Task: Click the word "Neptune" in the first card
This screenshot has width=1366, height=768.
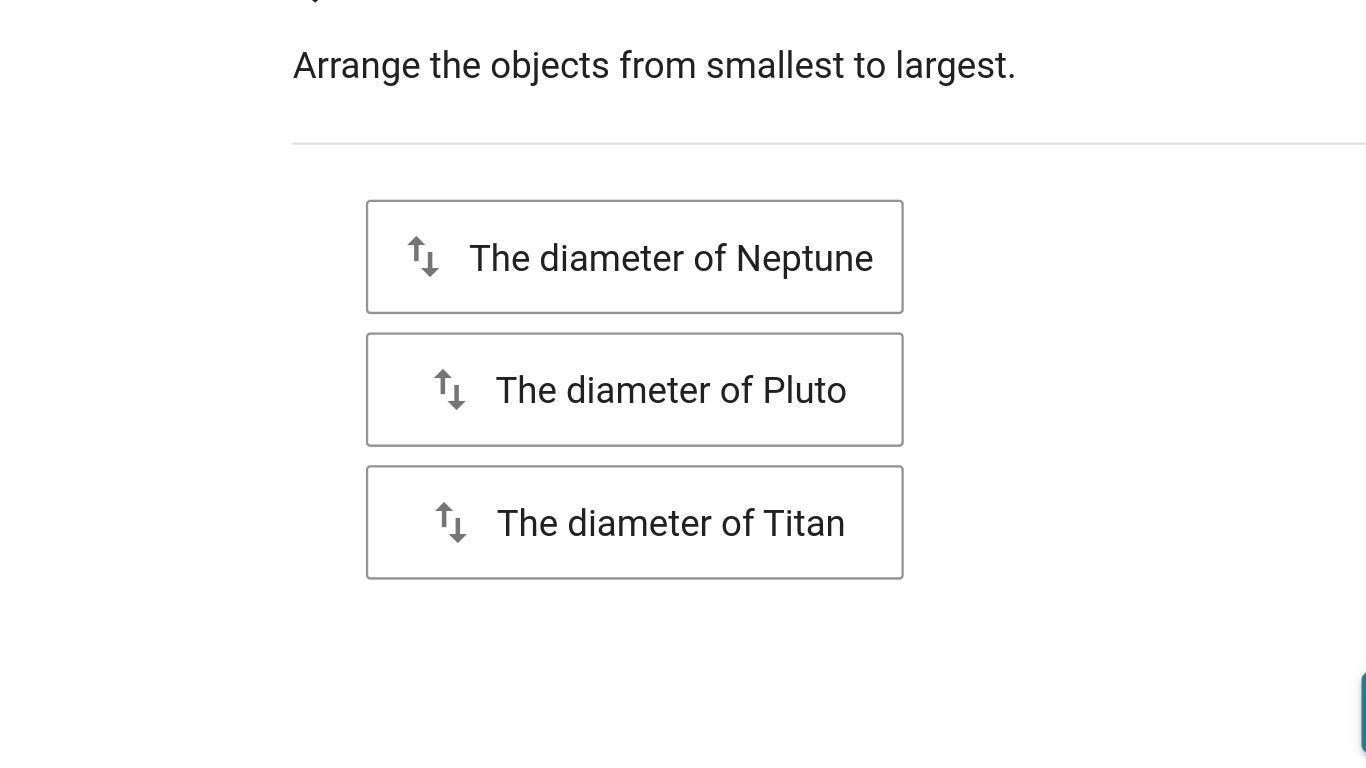Action: 804,258
